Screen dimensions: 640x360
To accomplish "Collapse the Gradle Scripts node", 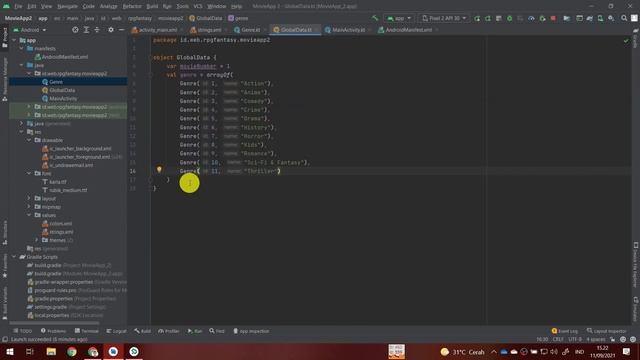I will (x=14, y=257).
